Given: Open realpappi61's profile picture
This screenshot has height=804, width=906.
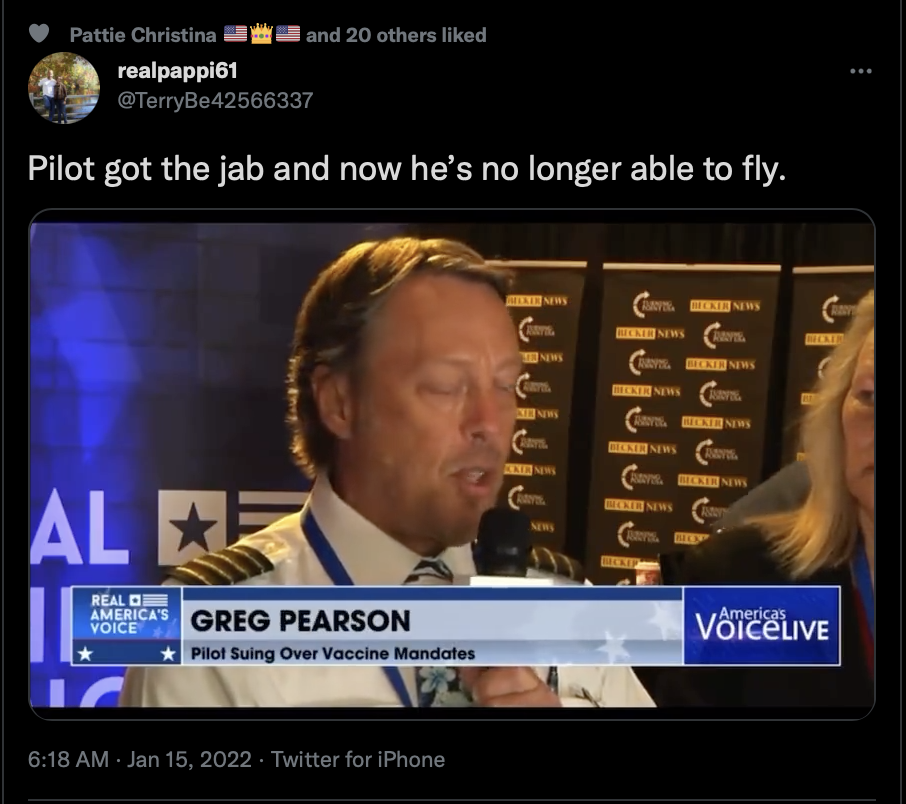Looking at the screenshot, I should (x=64, y=88).
